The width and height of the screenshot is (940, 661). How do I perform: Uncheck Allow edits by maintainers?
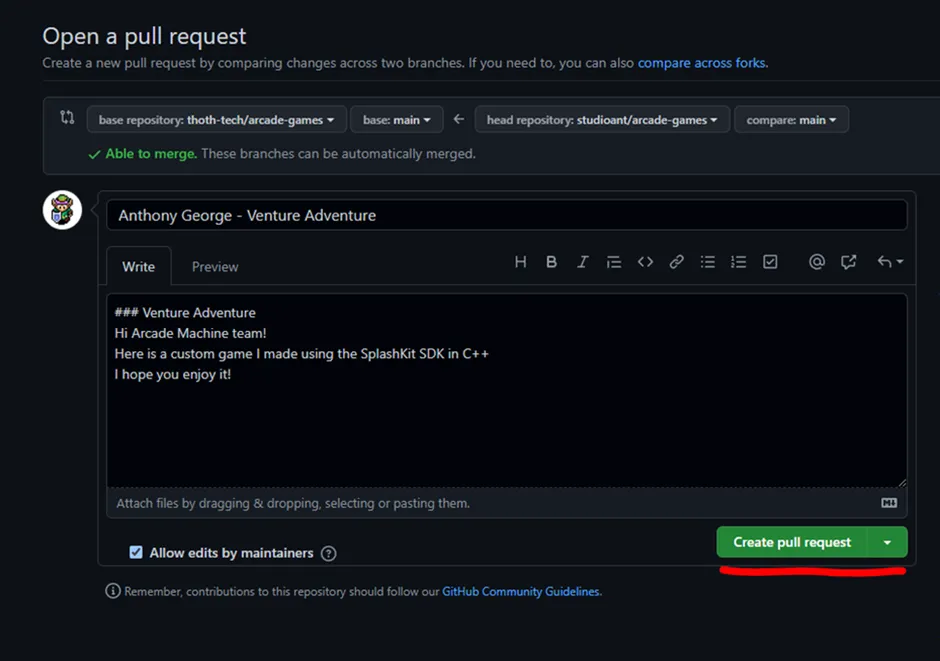(x=136, y=553)
